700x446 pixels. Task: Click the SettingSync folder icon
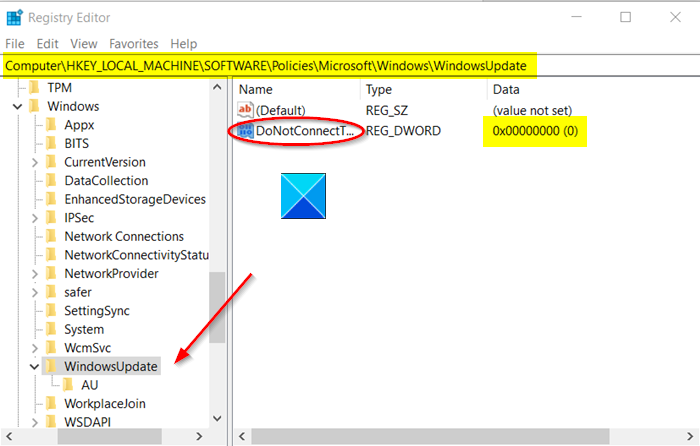tap(51, 310)
